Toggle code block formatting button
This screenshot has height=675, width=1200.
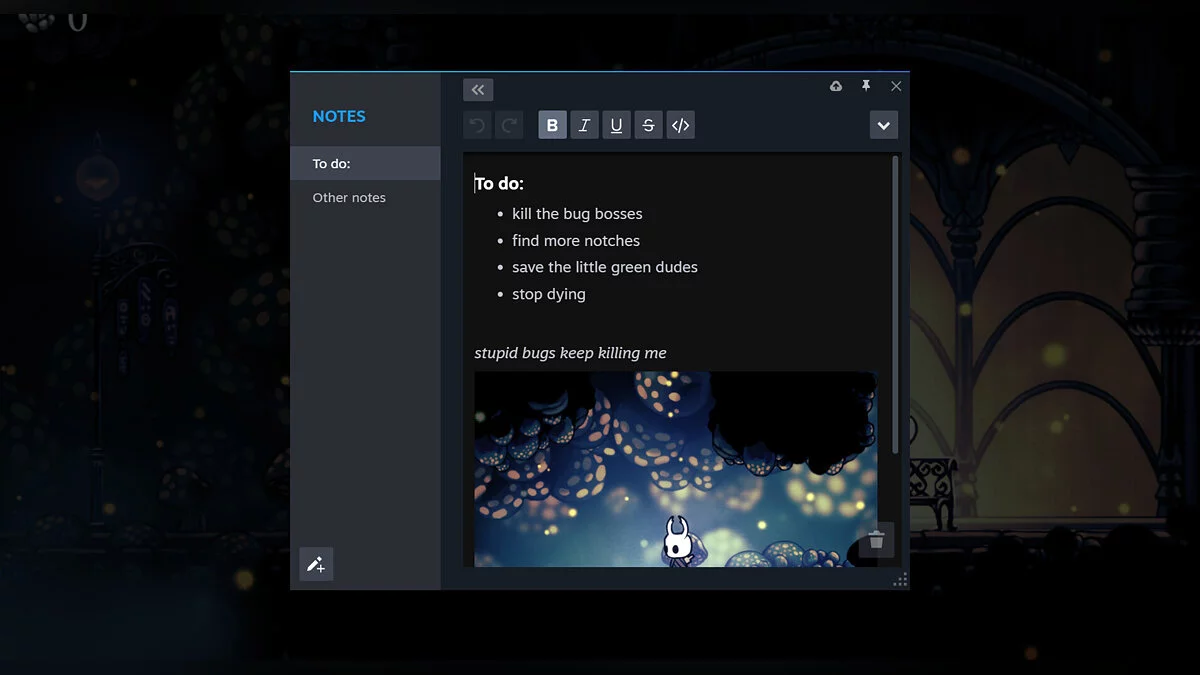681,125
